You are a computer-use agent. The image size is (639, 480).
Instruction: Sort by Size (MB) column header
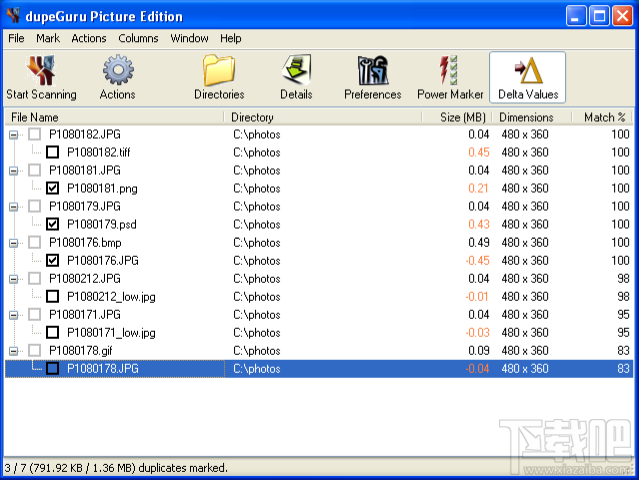click(x=456, y=117)
